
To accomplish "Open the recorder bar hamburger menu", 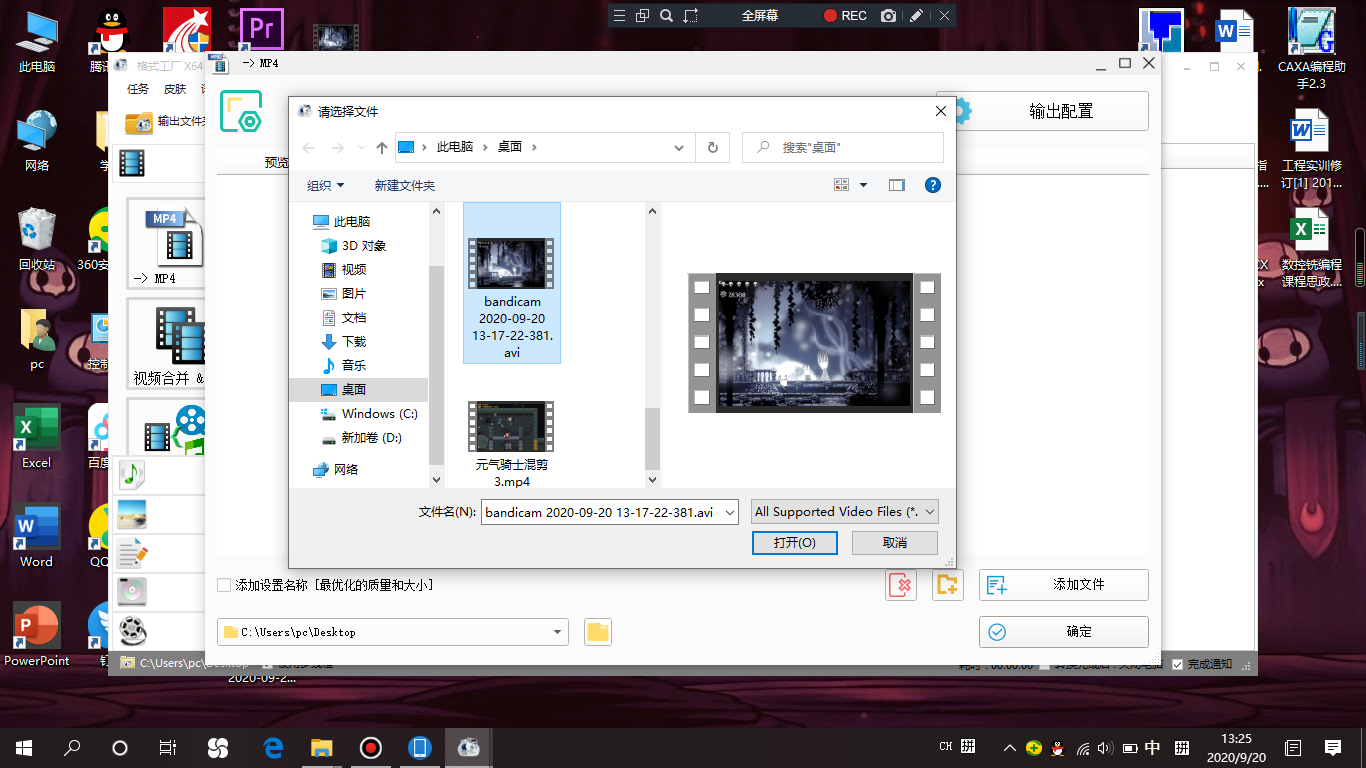I will [x=619, y=15].
